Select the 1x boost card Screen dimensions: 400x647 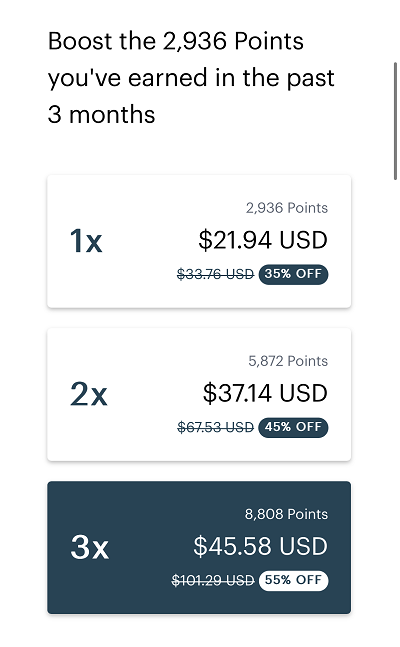click(199, 241)
